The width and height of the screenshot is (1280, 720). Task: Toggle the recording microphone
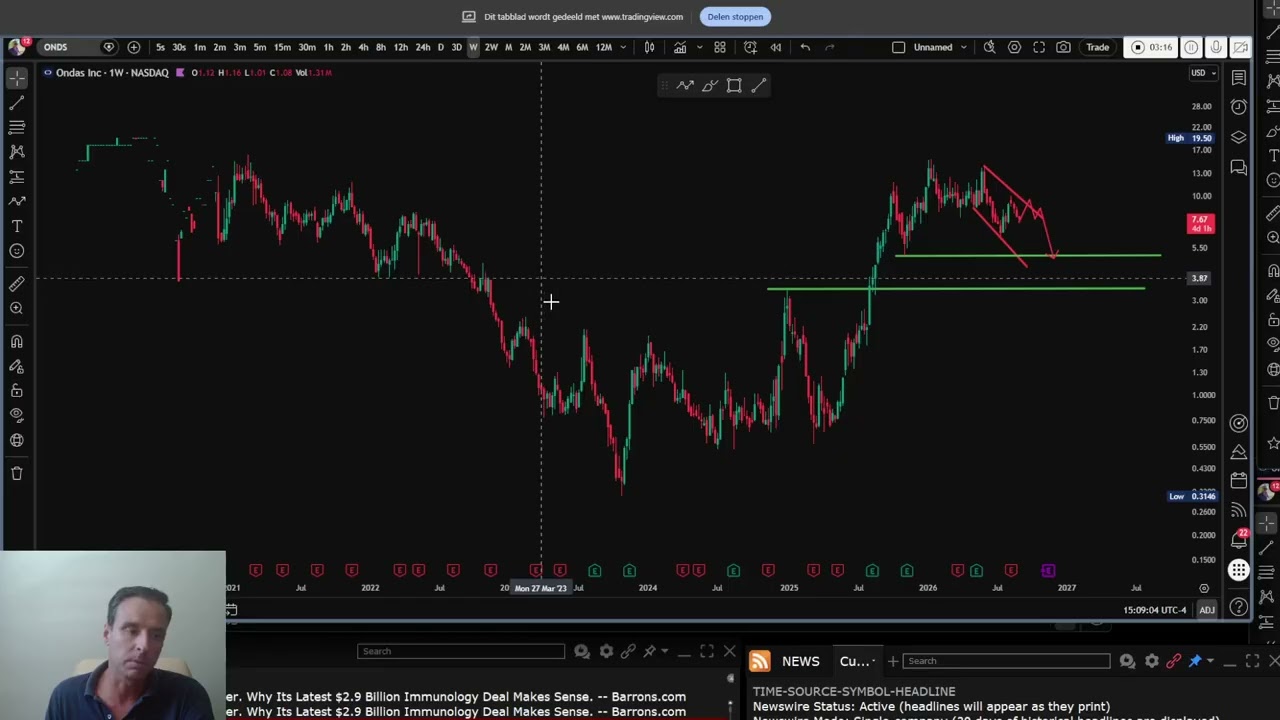pos(1216,47)
